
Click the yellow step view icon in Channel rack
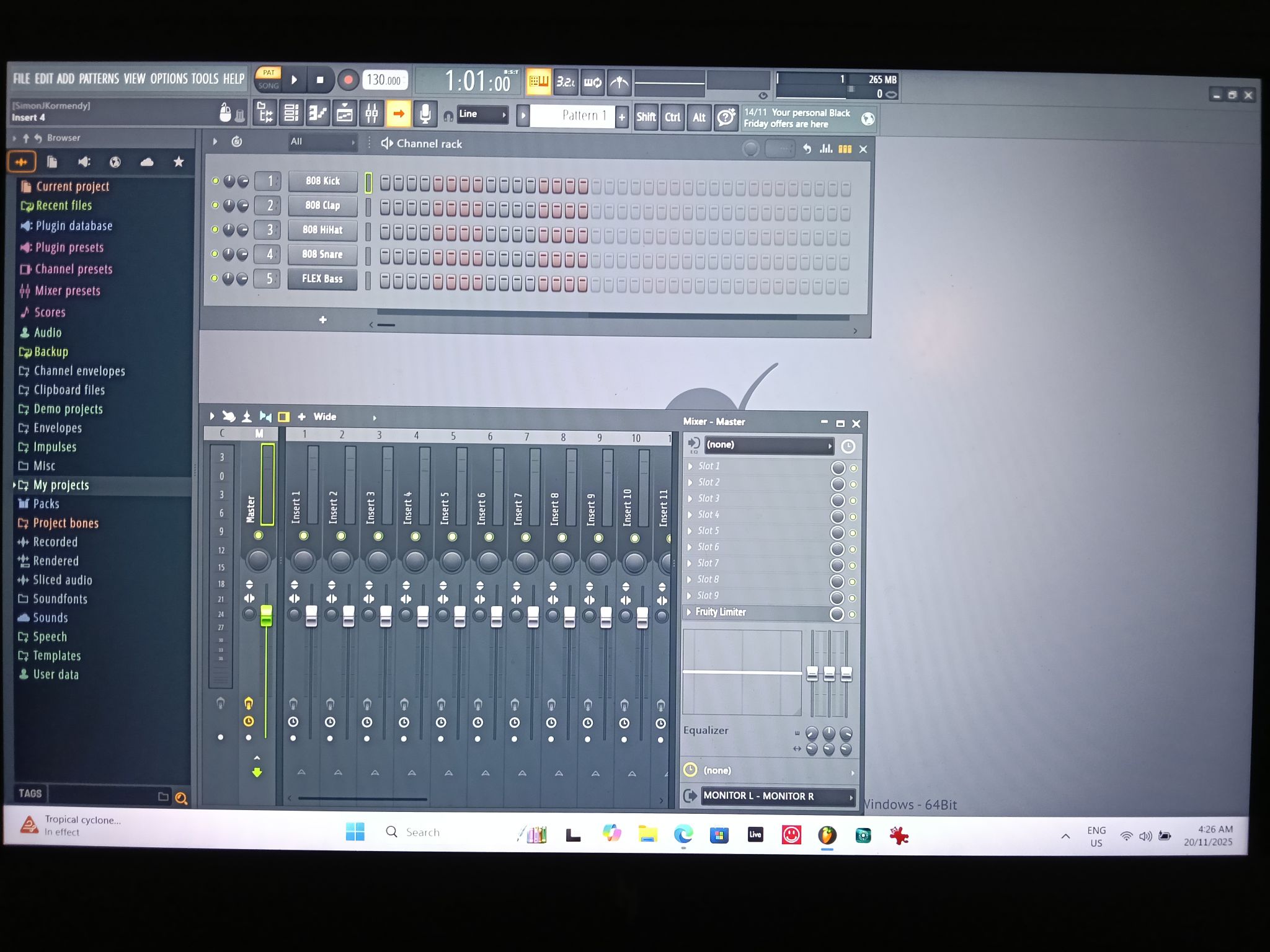tap(845, 149)
